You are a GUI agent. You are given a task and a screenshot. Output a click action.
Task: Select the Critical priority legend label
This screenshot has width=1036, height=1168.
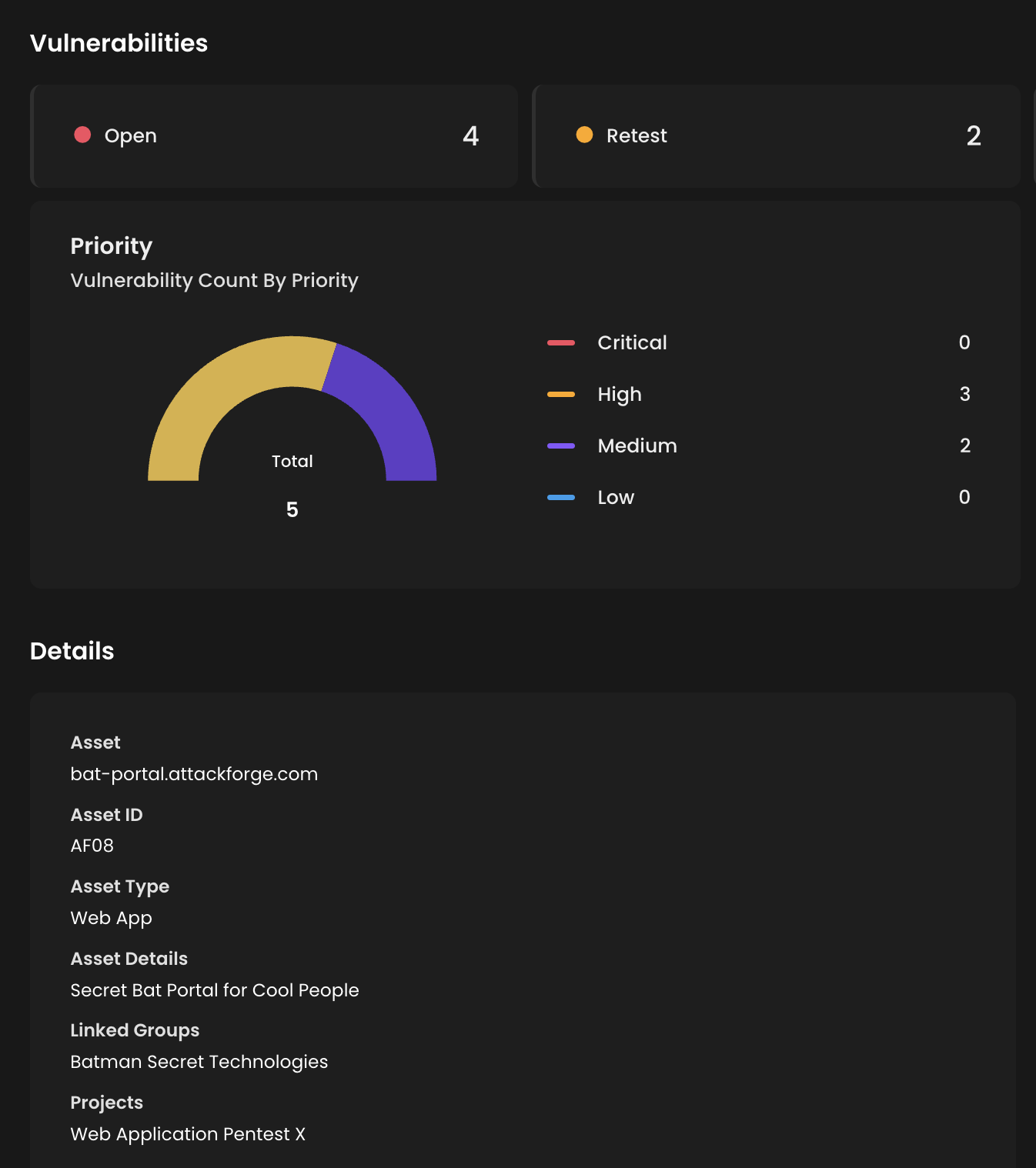[x=632, y=342]
